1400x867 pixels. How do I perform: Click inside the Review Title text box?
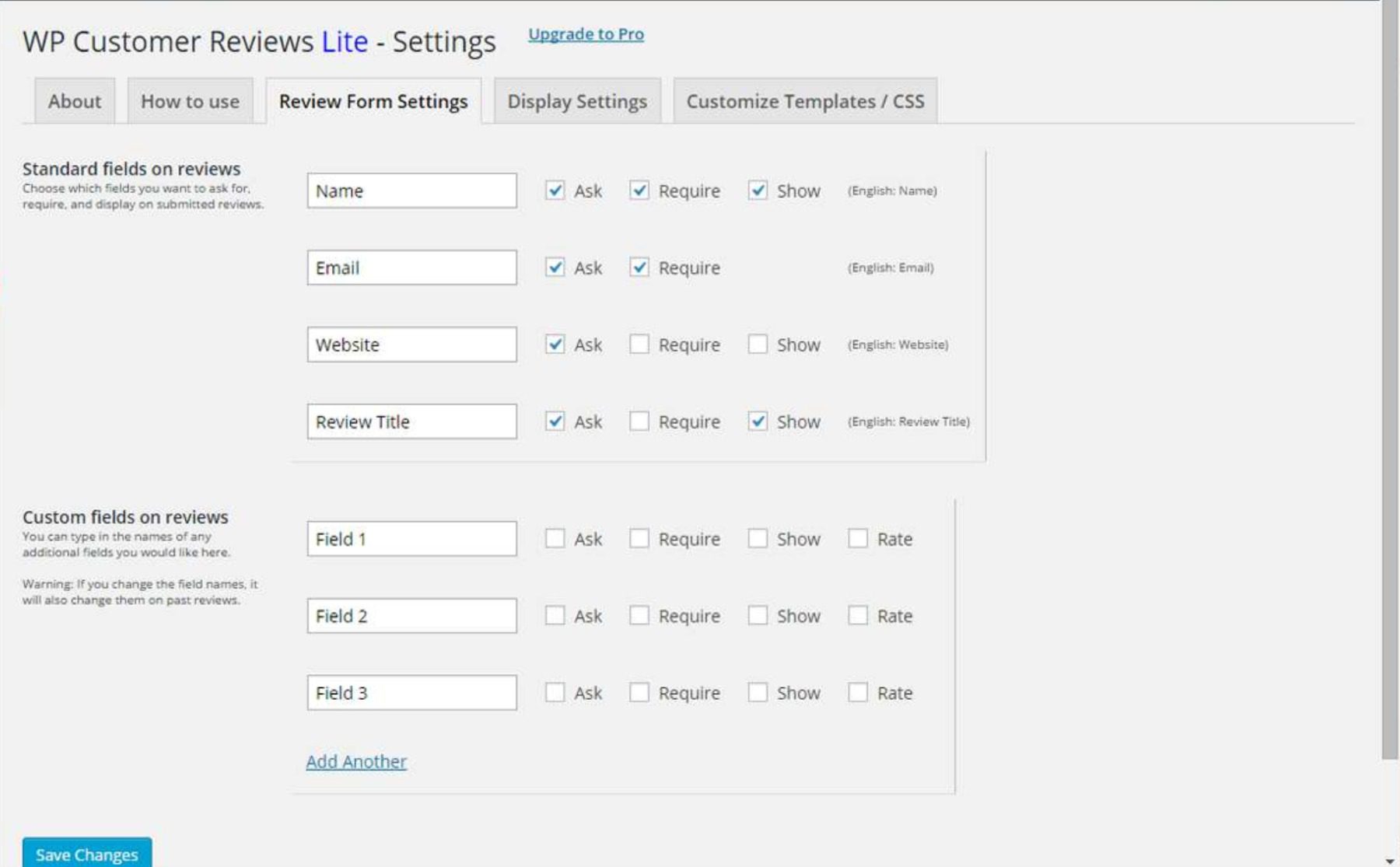tap(411, 421)
